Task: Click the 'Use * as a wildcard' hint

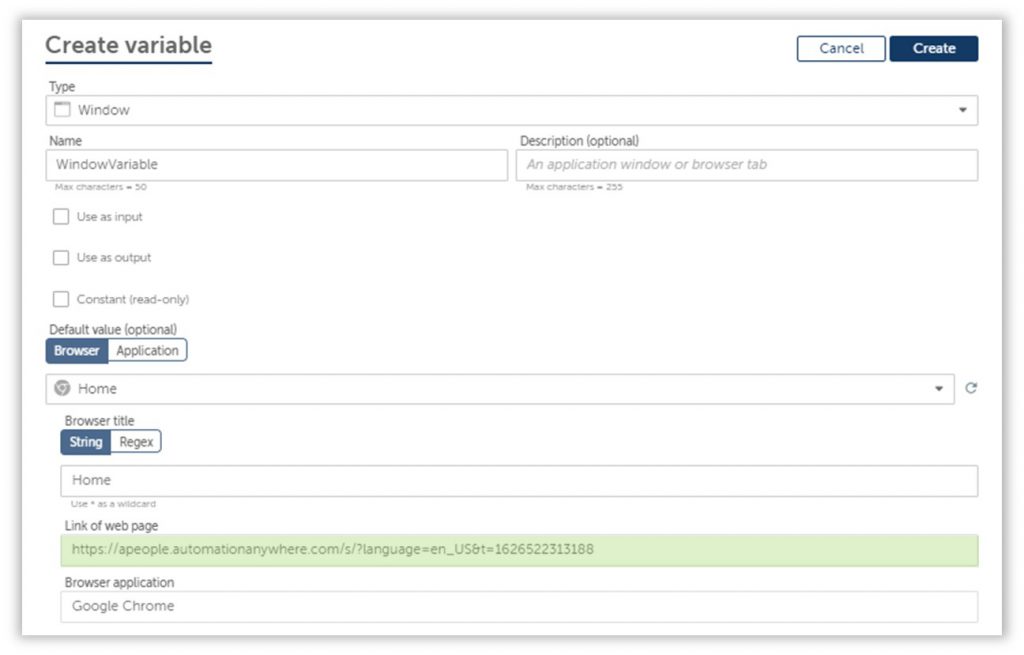Action: pyautogui.click(x=114, y=504)
